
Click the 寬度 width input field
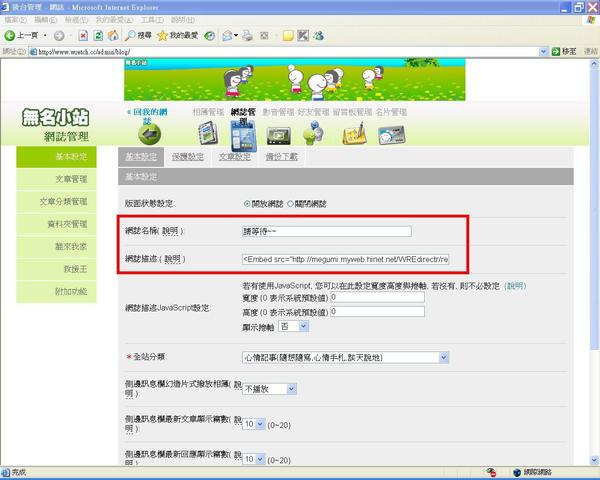[377, 297]
